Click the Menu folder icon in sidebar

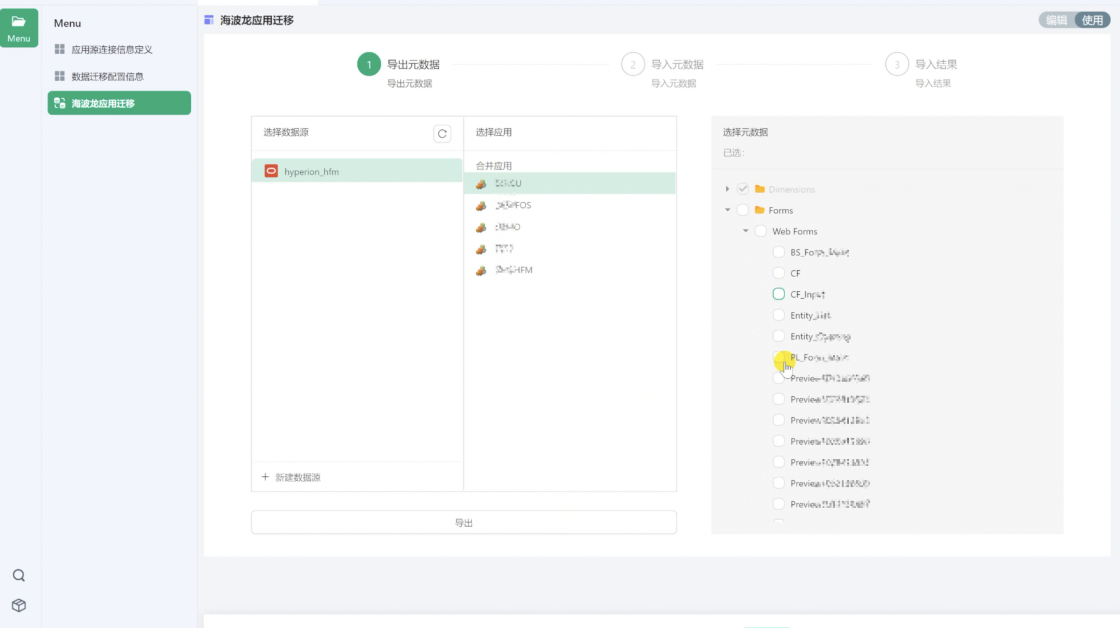click(19, 22)
